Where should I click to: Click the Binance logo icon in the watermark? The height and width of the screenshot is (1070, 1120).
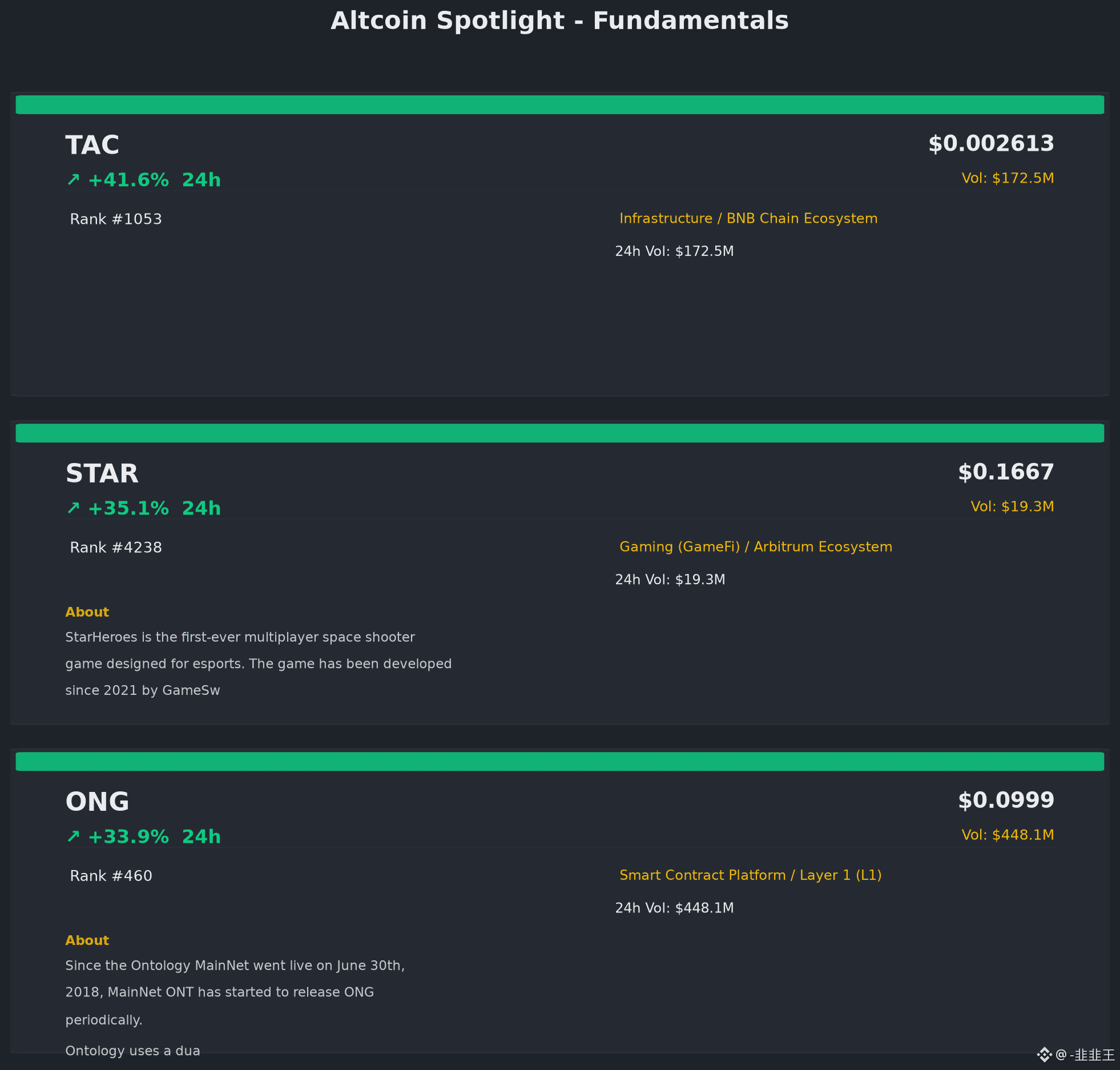pyautogui.click(x=1044, y=1055)
